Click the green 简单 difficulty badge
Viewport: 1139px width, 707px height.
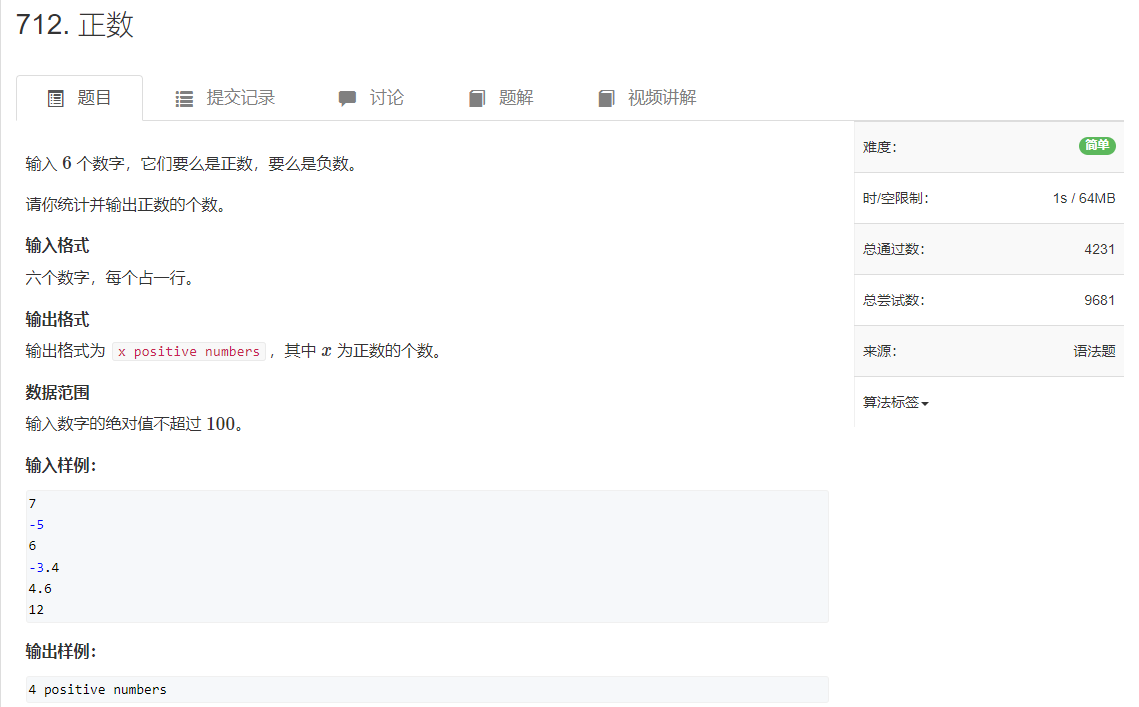1097,146
